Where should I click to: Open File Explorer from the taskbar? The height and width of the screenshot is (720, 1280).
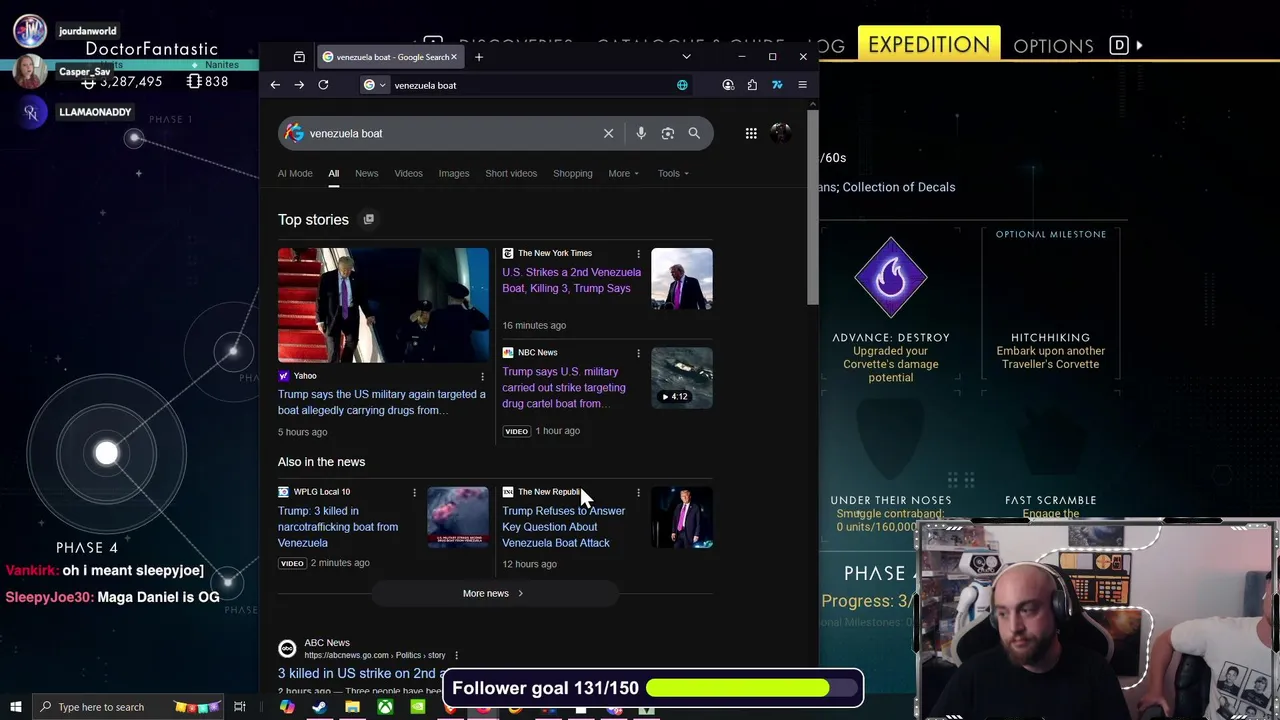pos(352,707)
